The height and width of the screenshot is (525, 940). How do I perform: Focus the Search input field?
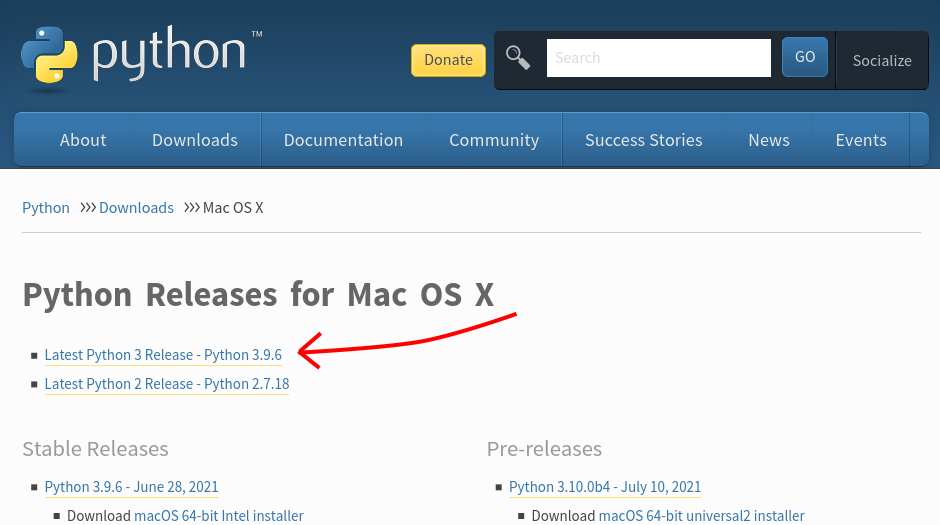click(x=658, y=58)
